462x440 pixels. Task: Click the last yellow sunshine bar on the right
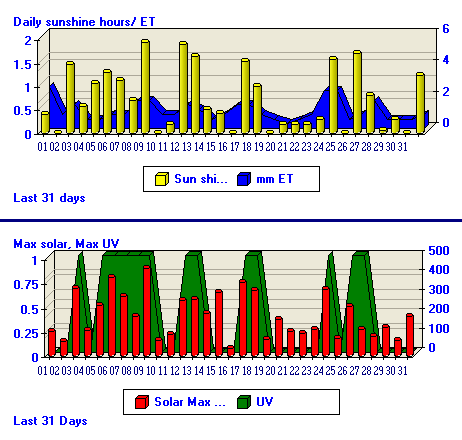pyautogui.click(x=420, y=103)
